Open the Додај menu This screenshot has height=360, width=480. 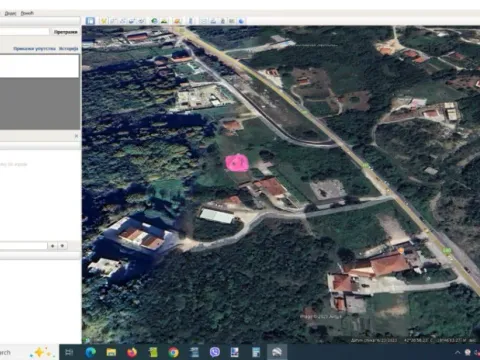pos(10,13)
